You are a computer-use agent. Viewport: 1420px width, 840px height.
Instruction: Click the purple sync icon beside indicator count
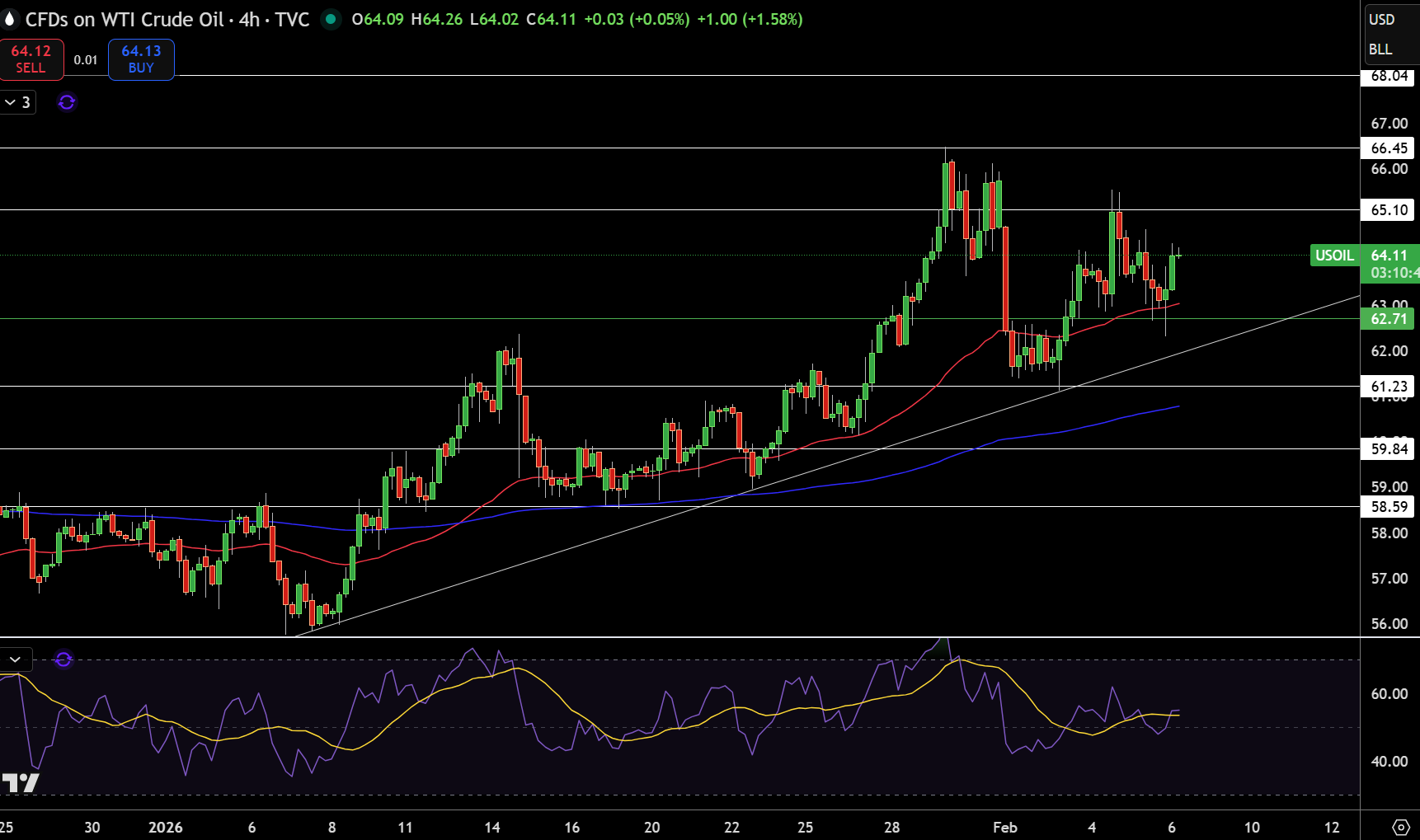click(x=67, y=102)
